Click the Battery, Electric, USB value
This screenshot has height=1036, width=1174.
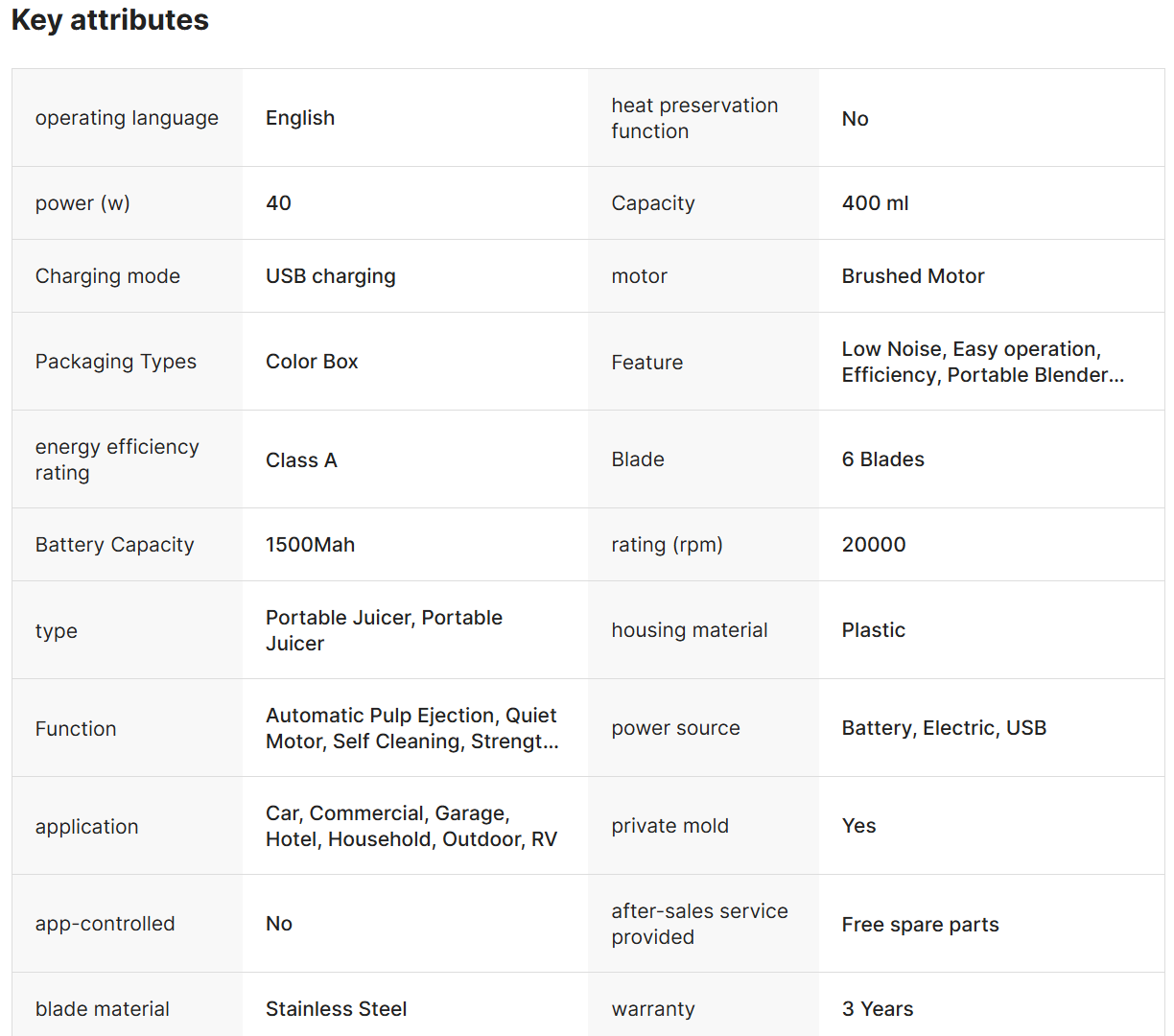coord(944,728)
